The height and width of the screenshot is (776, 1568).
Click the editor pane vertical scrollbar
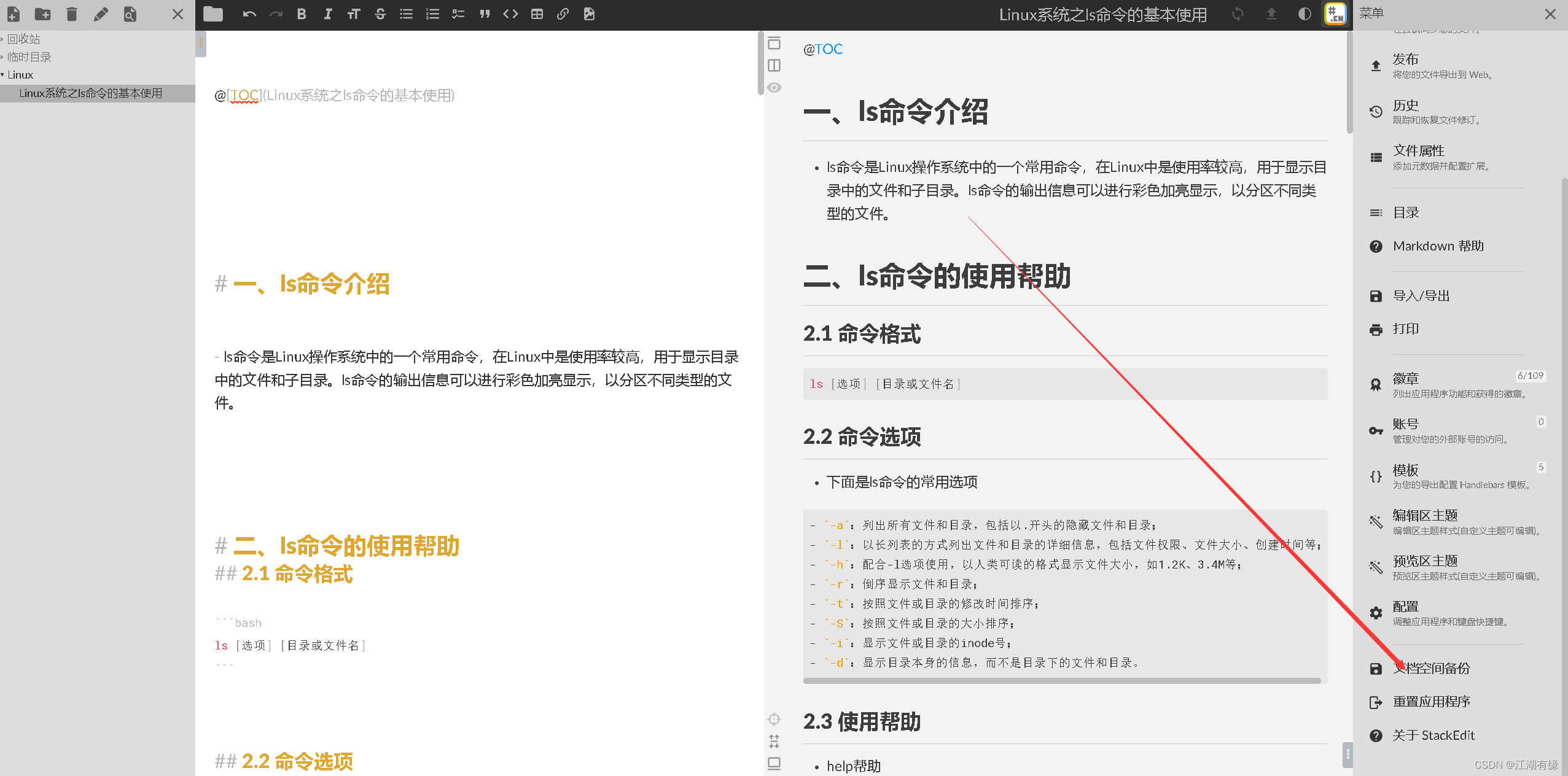coord(760,63)
